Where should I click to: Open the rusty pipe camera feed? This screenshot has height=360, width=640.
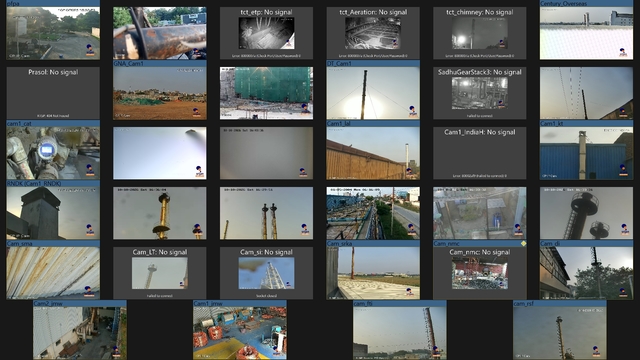tap(160, 33)
